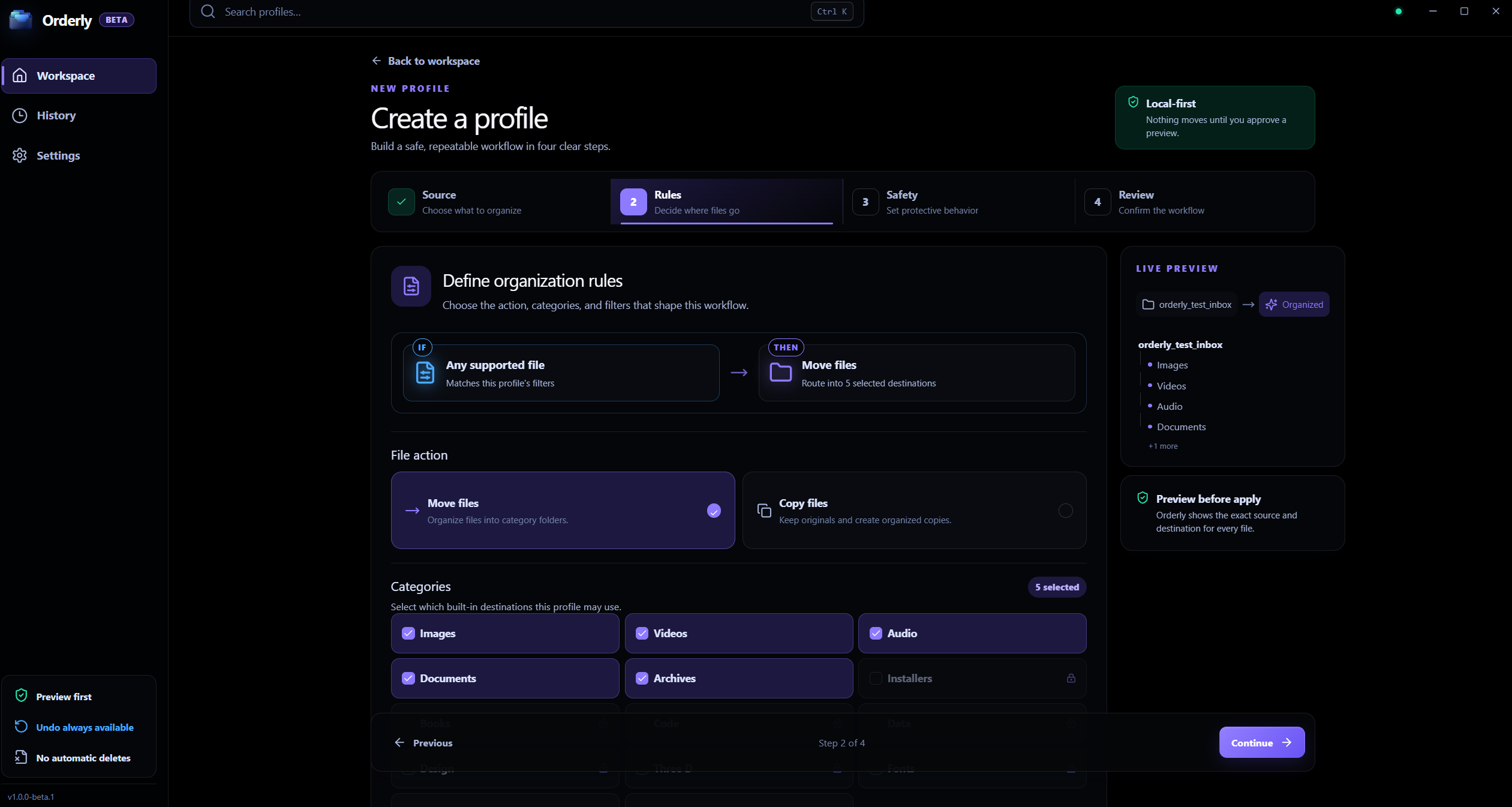Click the Define organization rules document icon
1512x807 pixels.
[411, 286]
